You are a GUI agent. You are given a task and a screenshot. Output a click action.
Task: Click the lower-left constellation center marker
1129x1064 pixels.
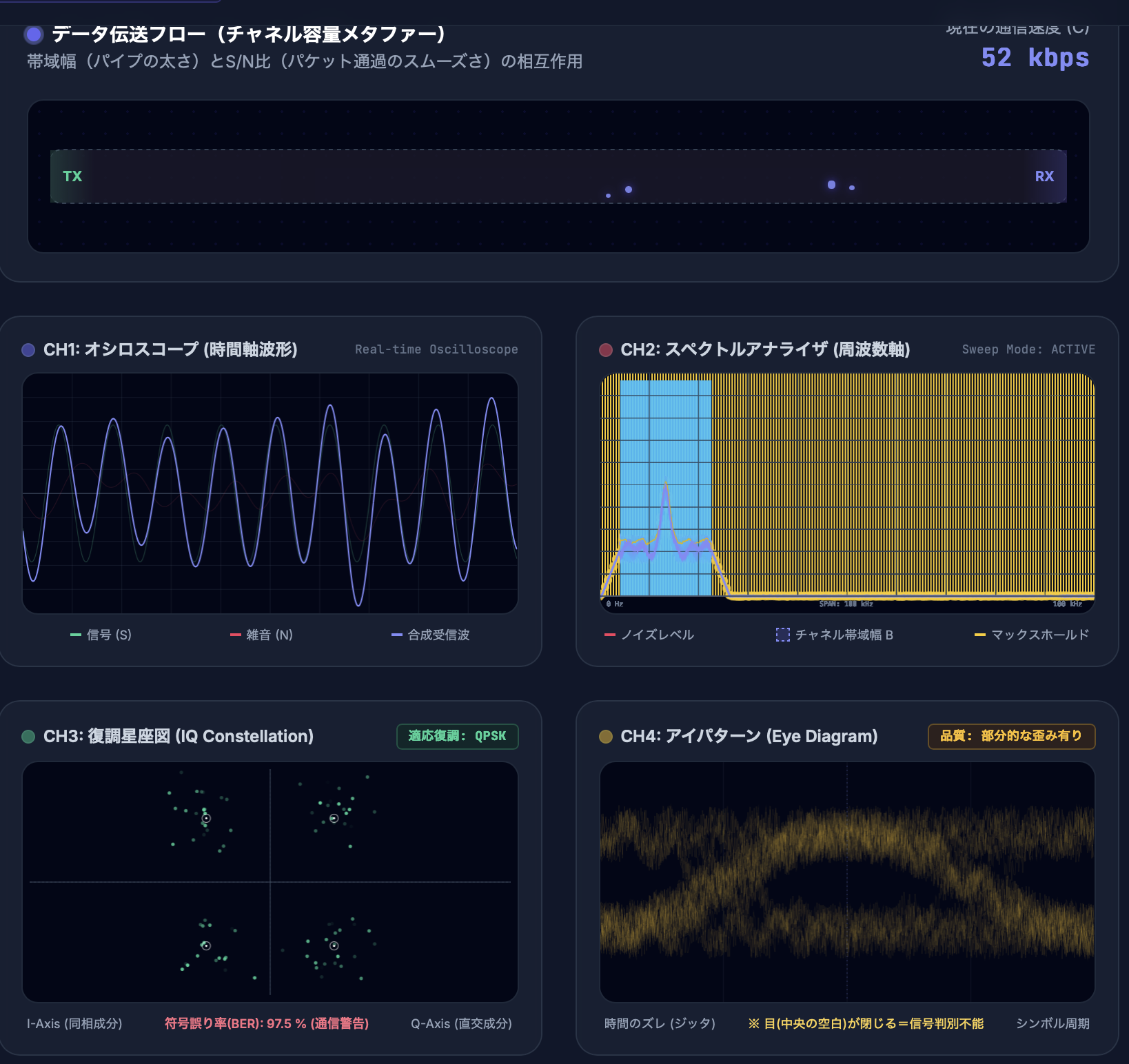coord(206,945)
